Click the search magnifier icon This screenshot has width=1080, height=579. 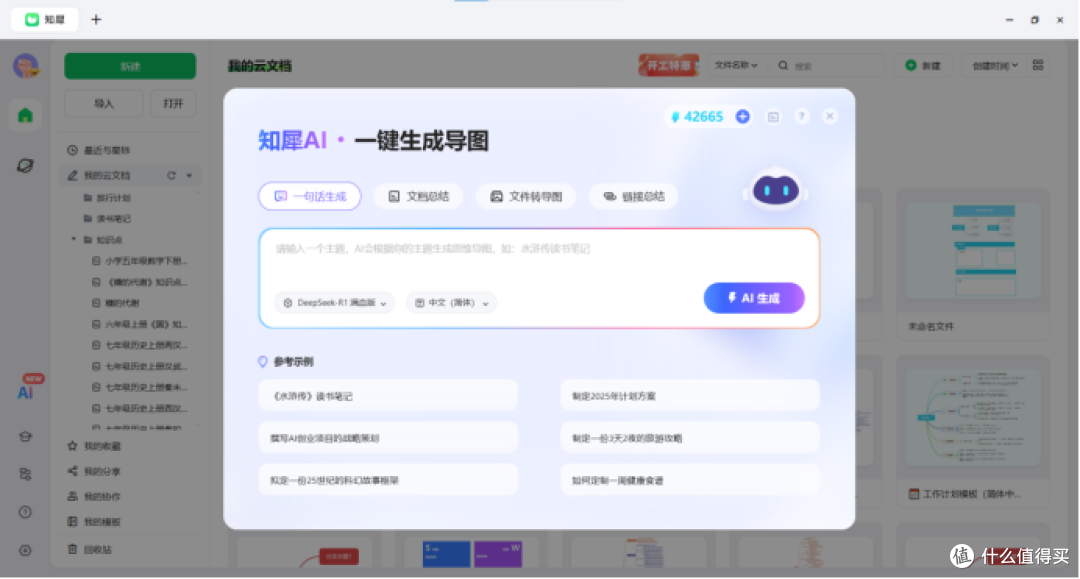[783, 65]
